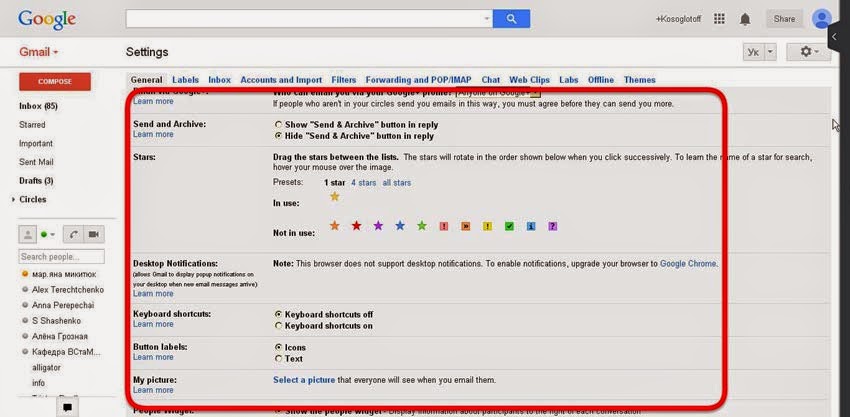Image resolution: width=850 pixels, height=417 pixels.
Task: Select the blue star icon
Action: (x=400, y=226)
